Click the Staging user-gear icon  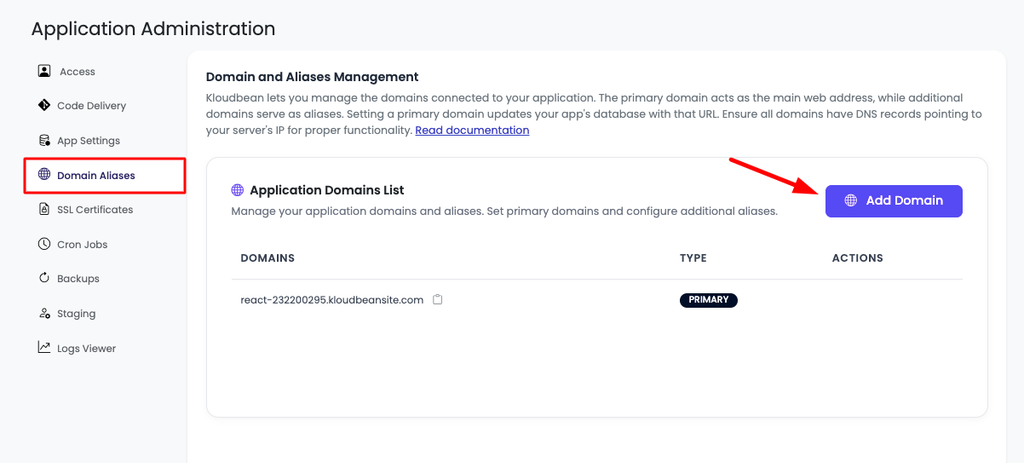pyautogui.click(x=44, y=313)
